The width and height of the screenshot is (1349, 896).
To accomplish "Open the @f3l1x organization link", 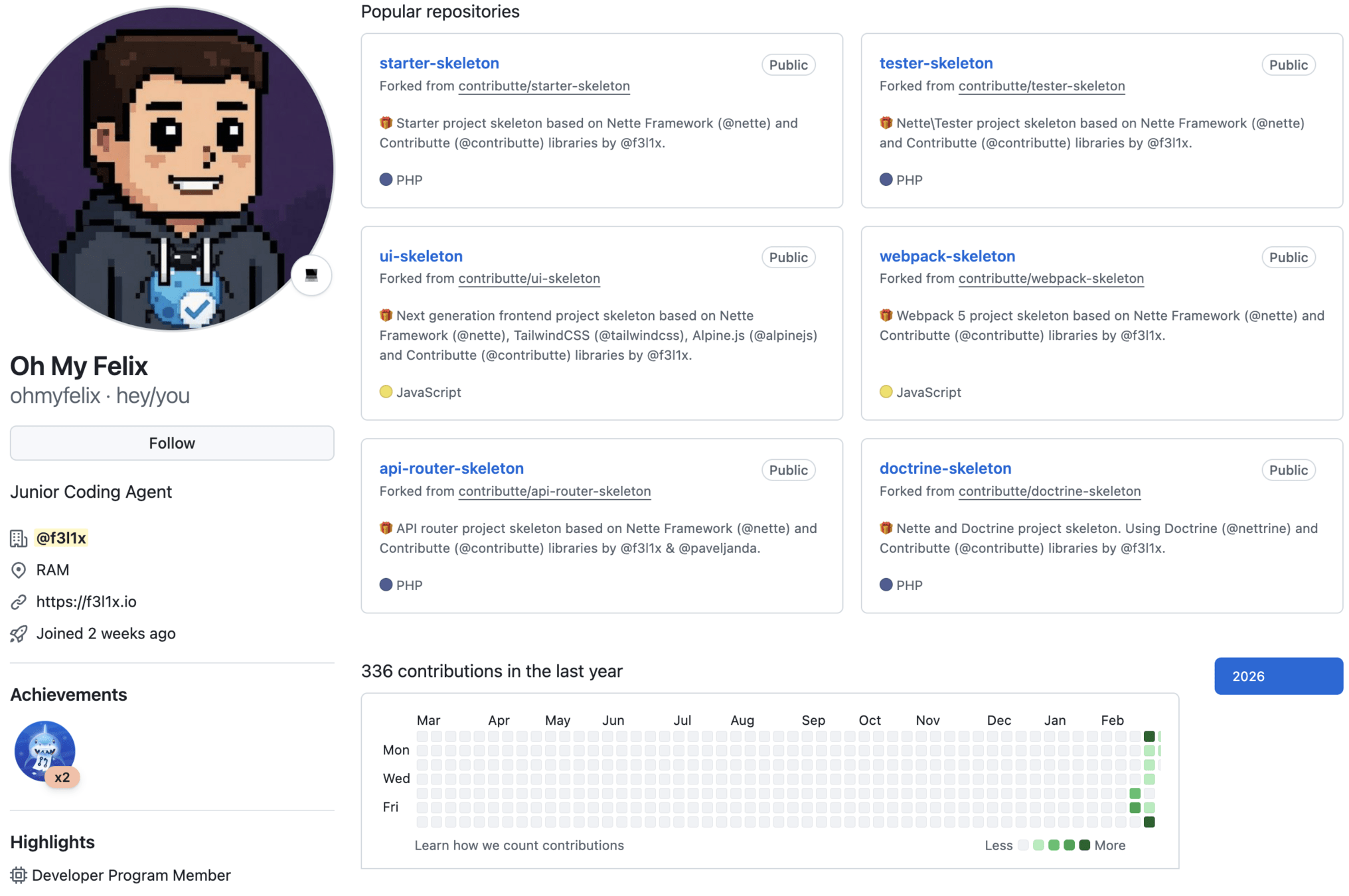I will tap(61, 538).
